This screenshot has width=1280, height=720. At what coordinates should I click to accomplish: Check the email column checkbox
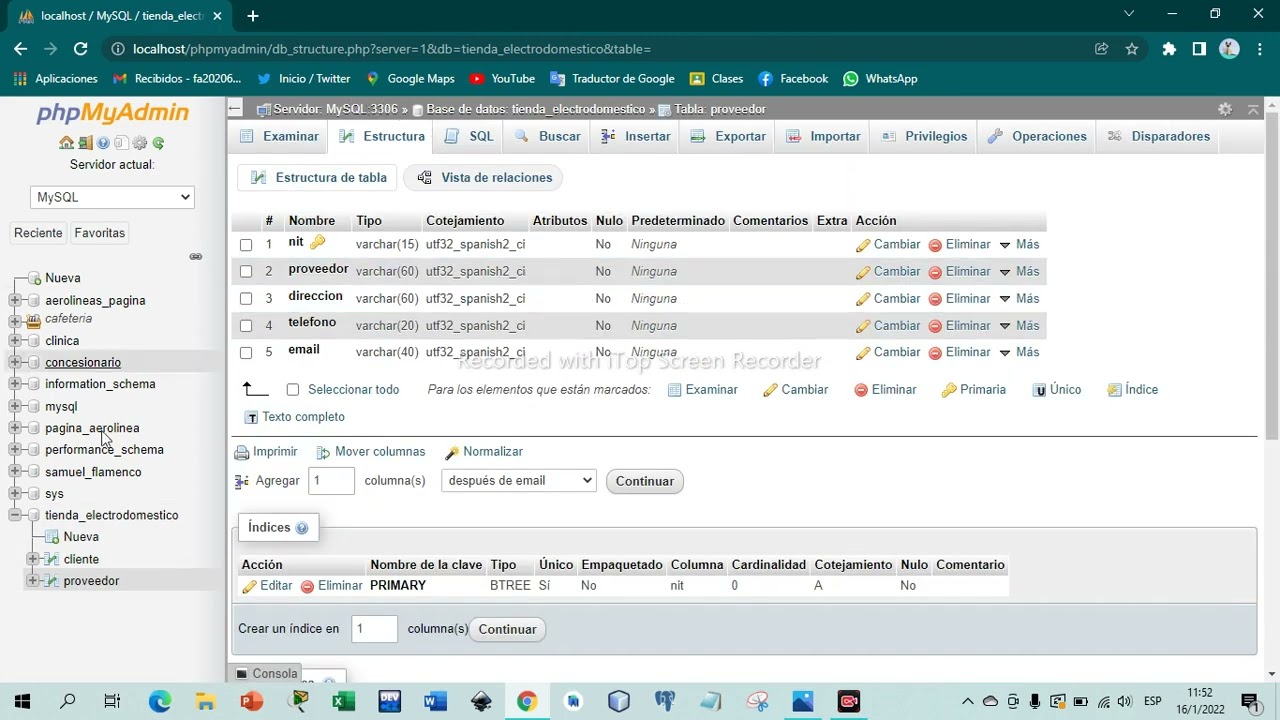246,353
